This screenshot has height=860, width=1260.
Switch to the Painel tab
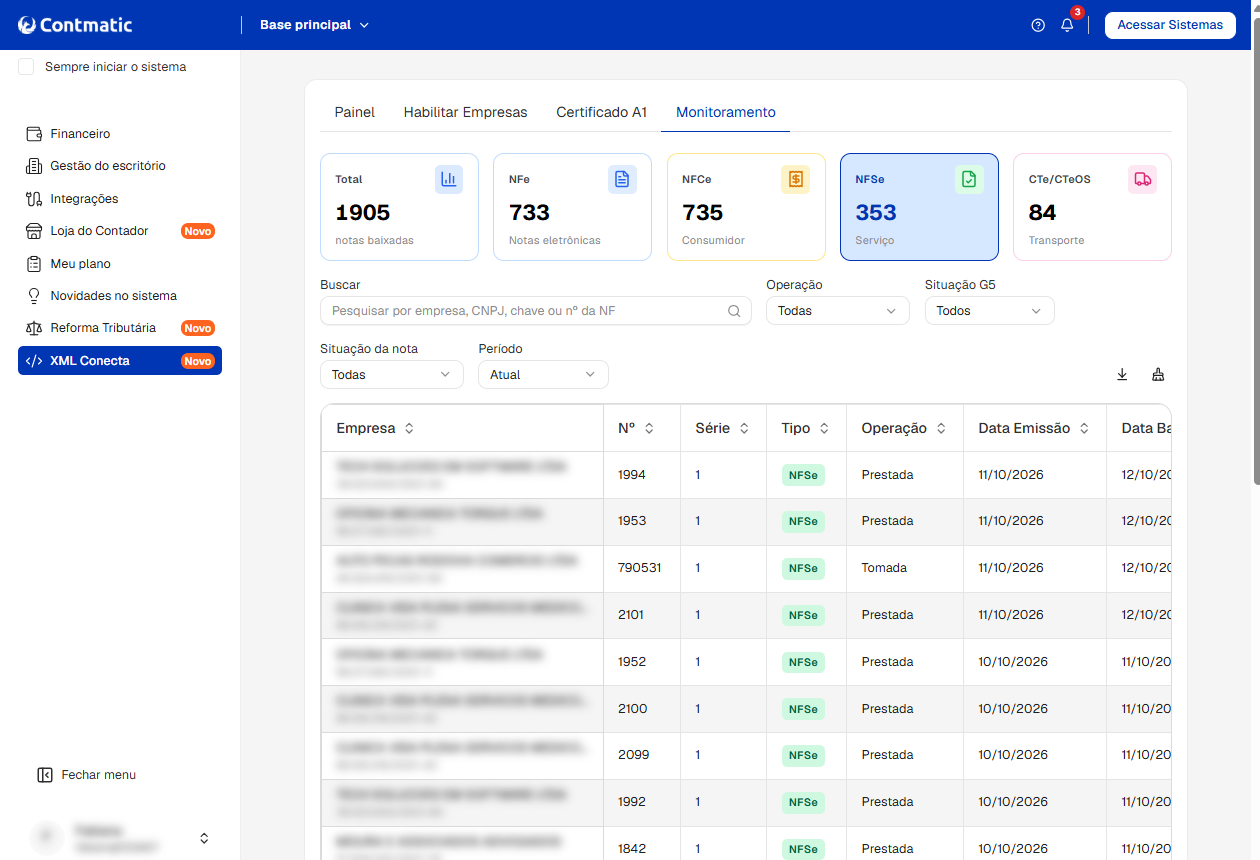[355, 112]
